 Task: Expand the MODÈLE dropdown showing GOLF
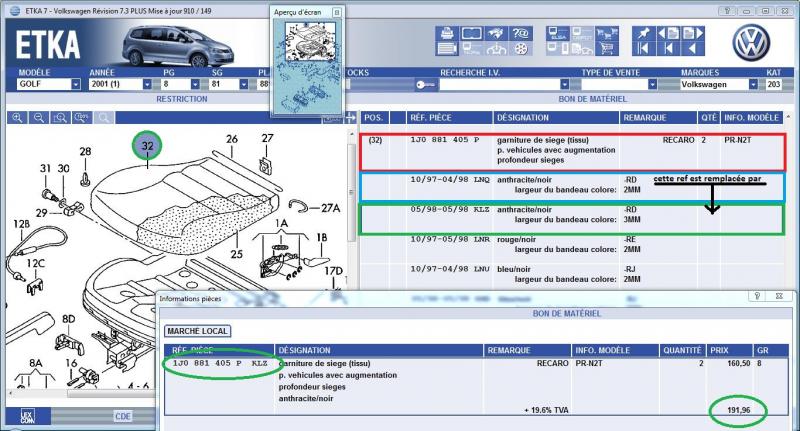pyautogui.click(x=76, y=84)
